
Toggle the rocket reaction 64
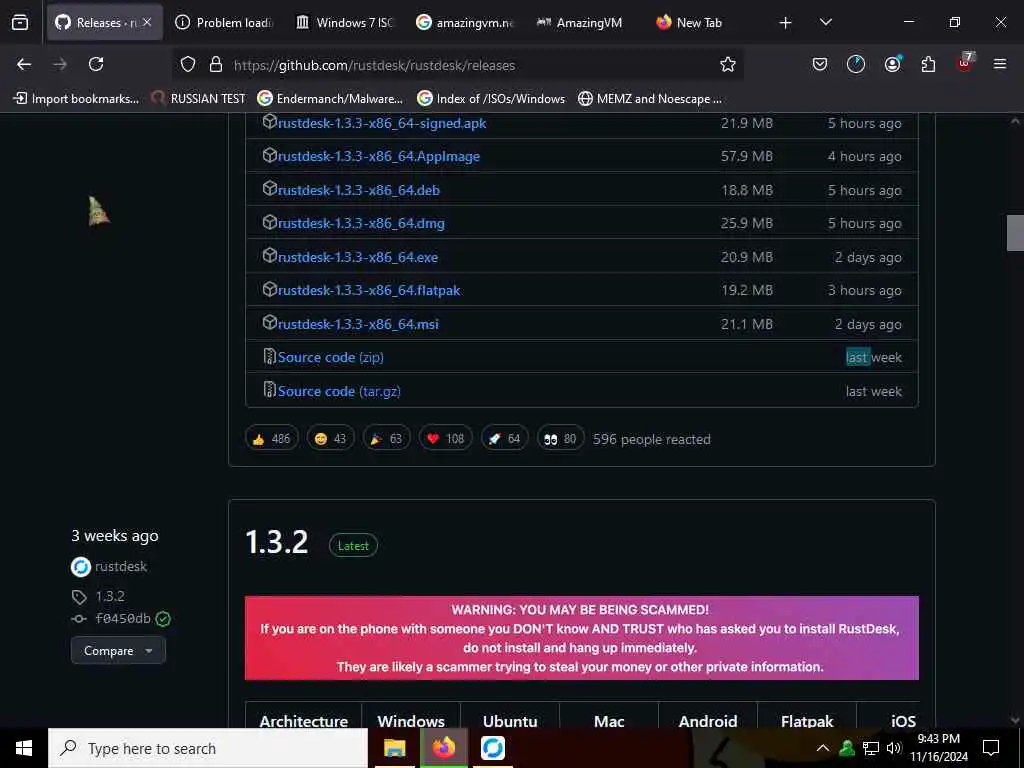(x=504, y=439)
